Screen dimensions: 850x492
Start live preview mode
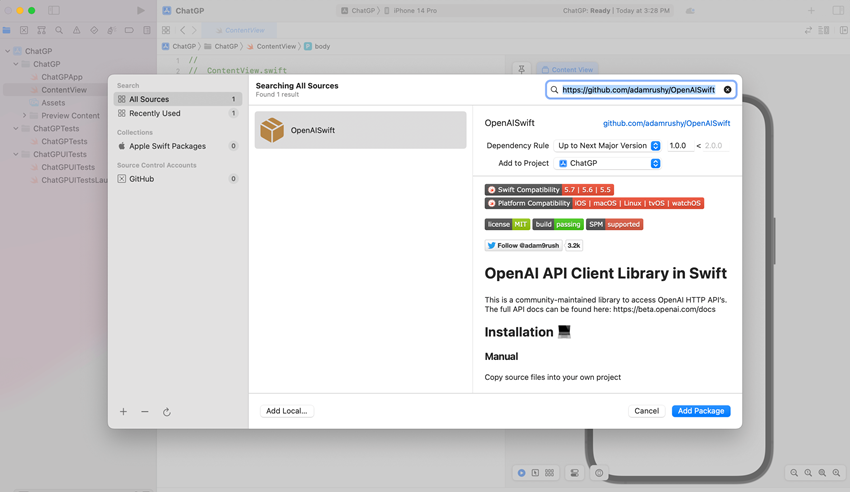coord(521,473)
